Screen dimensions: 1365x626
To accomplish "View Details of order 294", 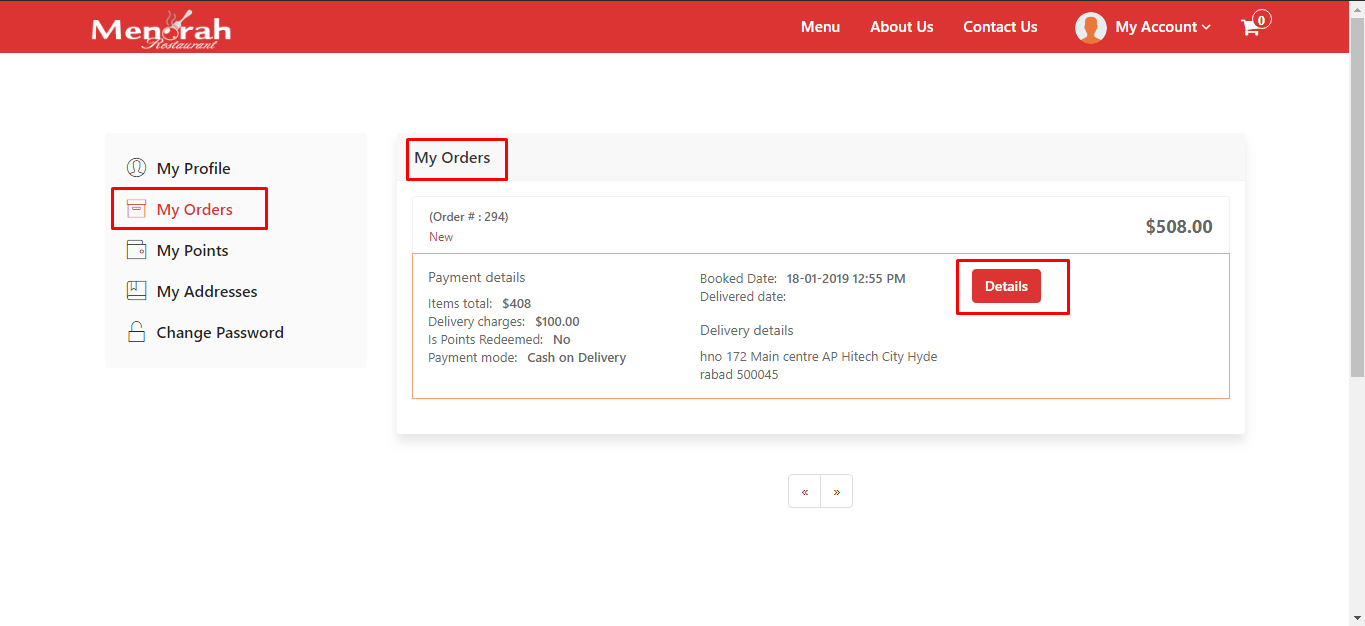I will coord(1006,286).
